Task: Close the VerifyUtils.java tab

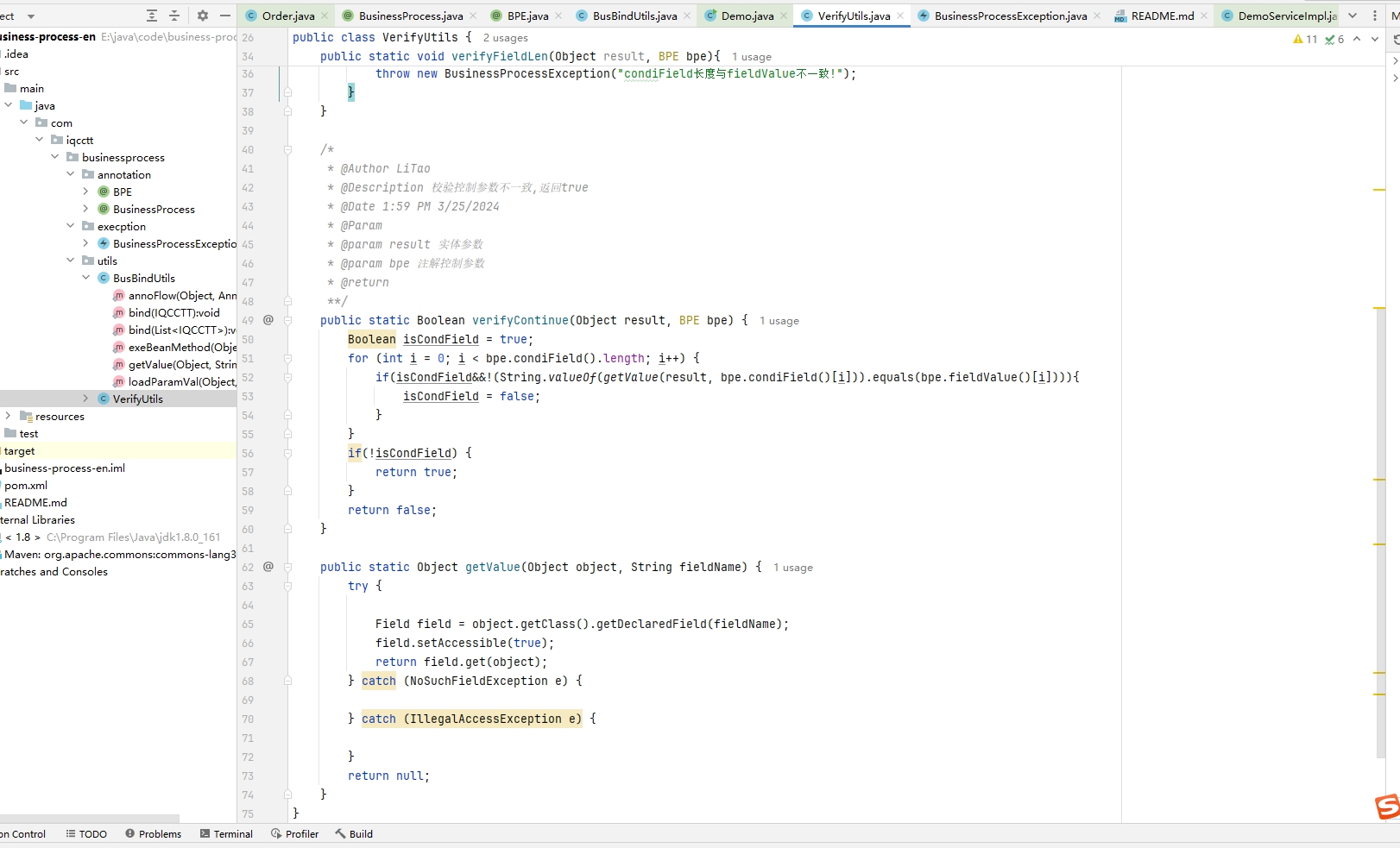Action: [x=900, y=16]
